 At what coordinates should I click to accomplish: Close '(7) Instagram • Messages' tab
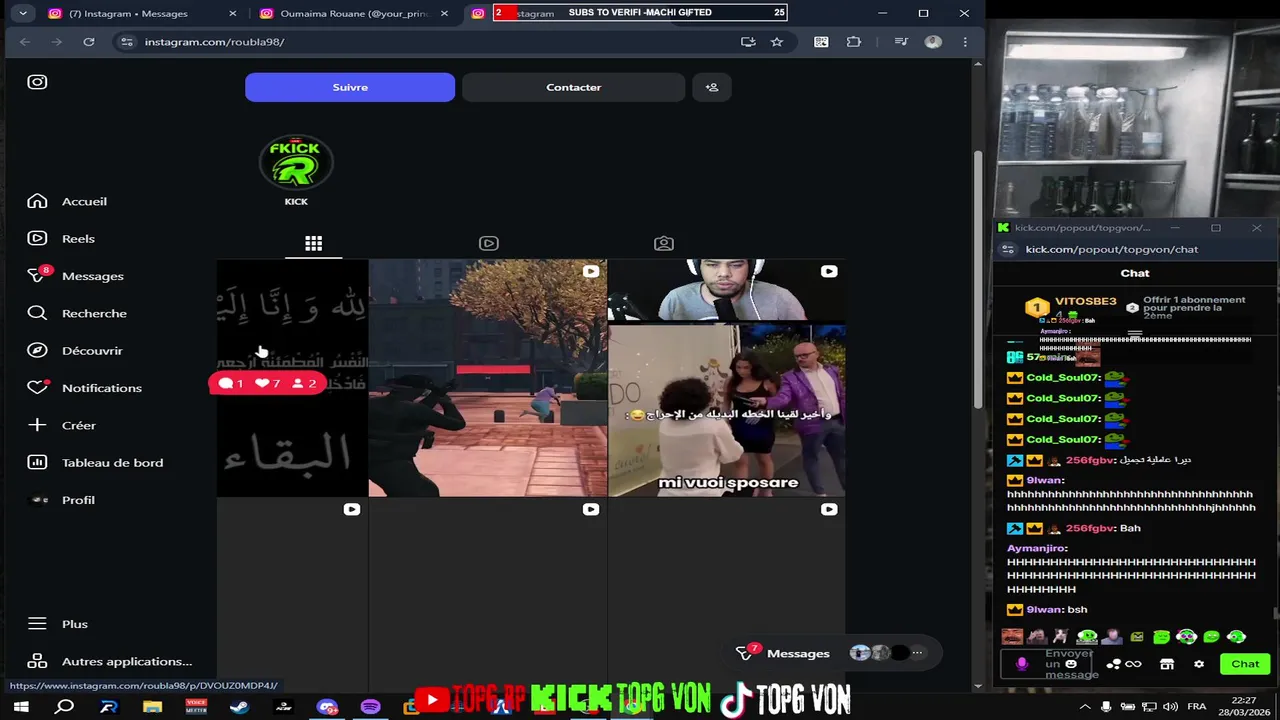[x=233, y=13]
